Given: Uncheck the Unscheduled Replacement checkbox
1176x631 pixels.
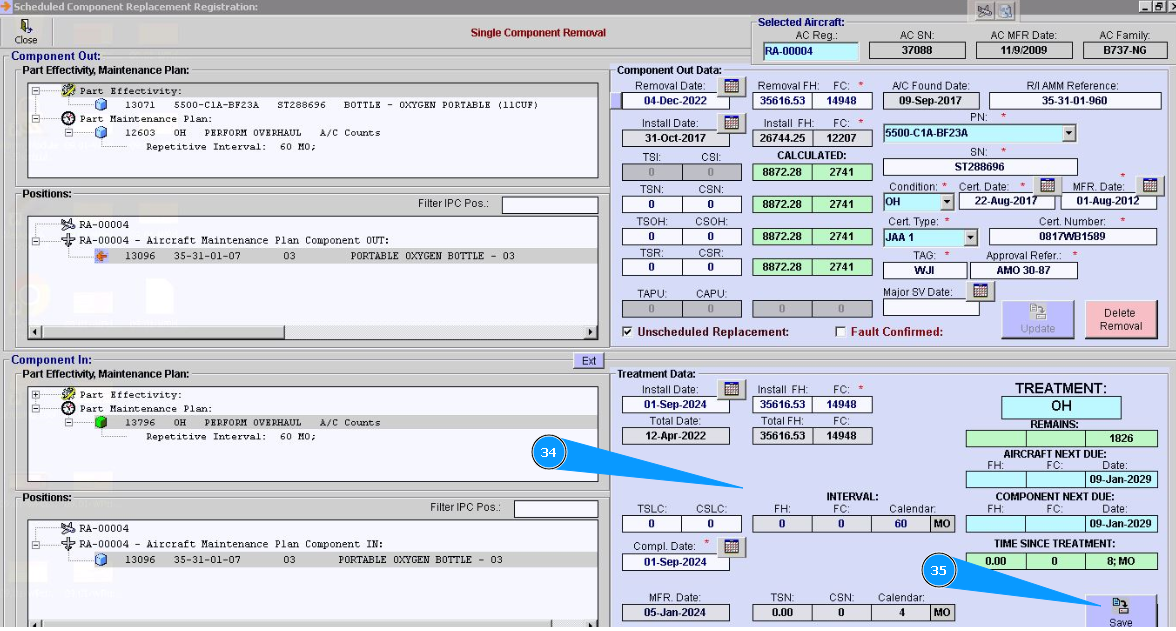Looking at the screenshot, I should [627, 332].
